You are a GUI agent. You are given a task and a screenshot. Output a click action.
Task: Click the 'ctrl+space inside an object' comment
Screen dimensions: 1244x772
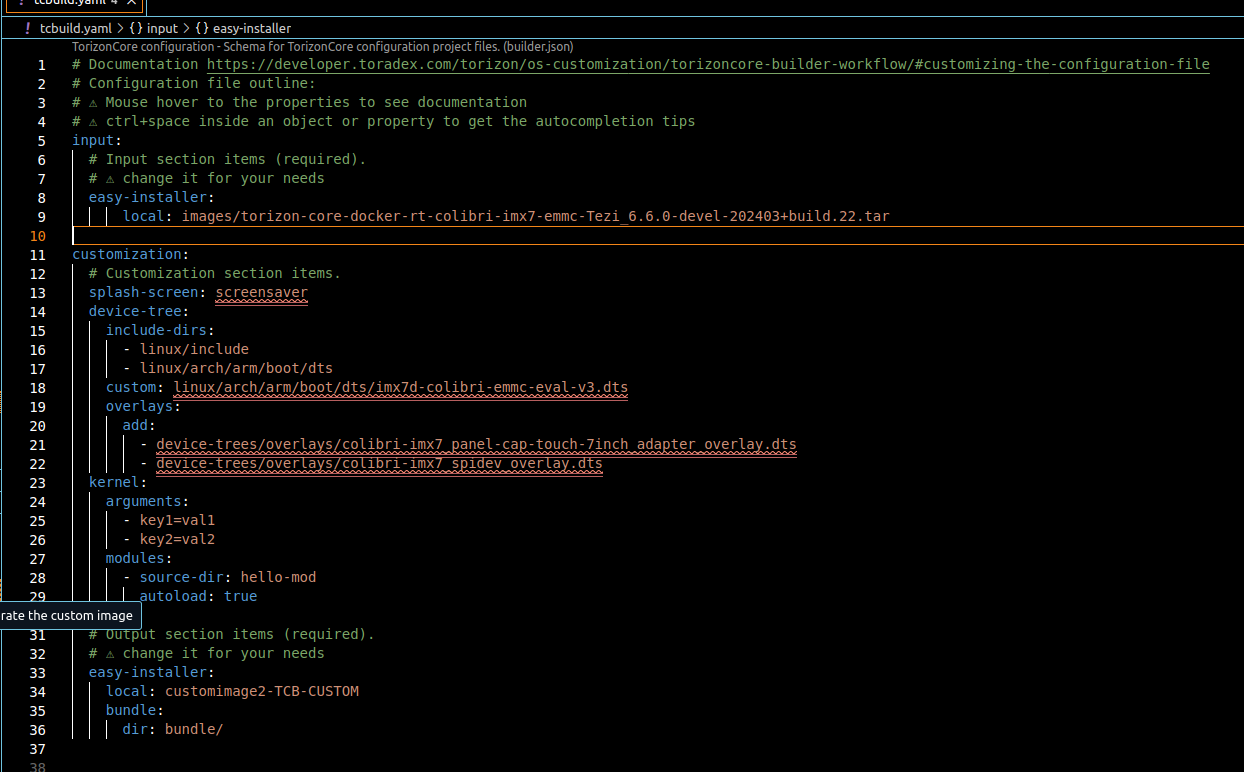(383, 121)
